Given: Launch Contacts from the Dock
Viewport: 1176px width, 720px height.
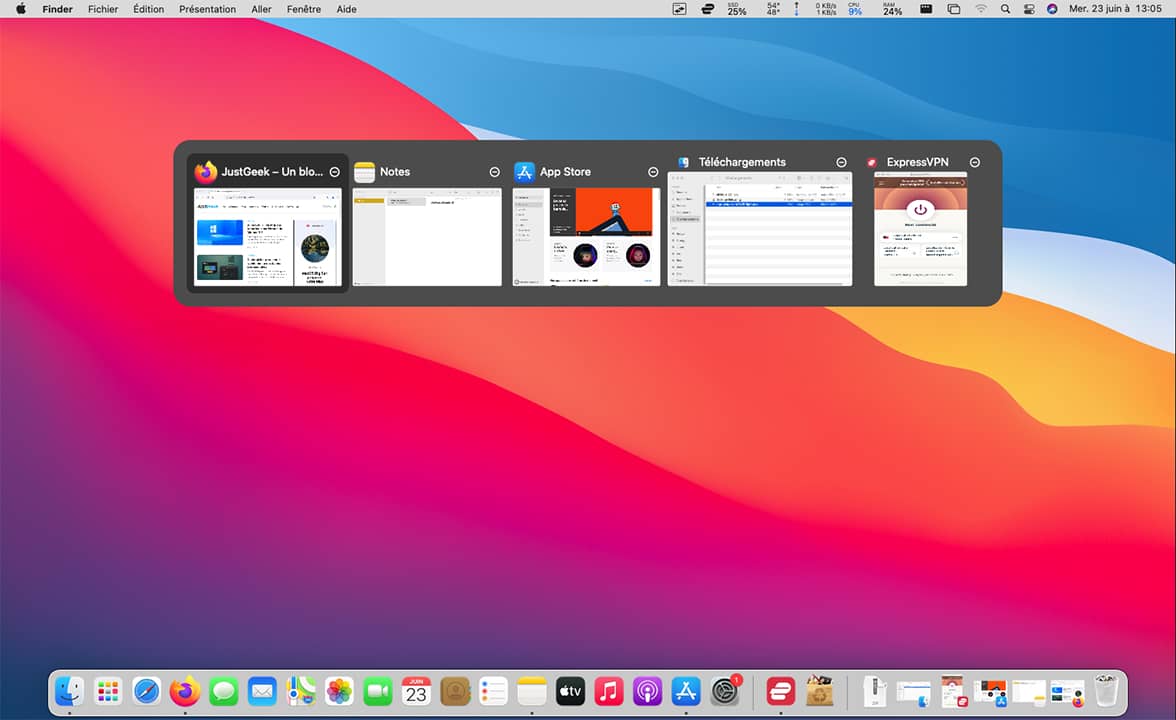Looking at the screenshot, I should 455,692.
